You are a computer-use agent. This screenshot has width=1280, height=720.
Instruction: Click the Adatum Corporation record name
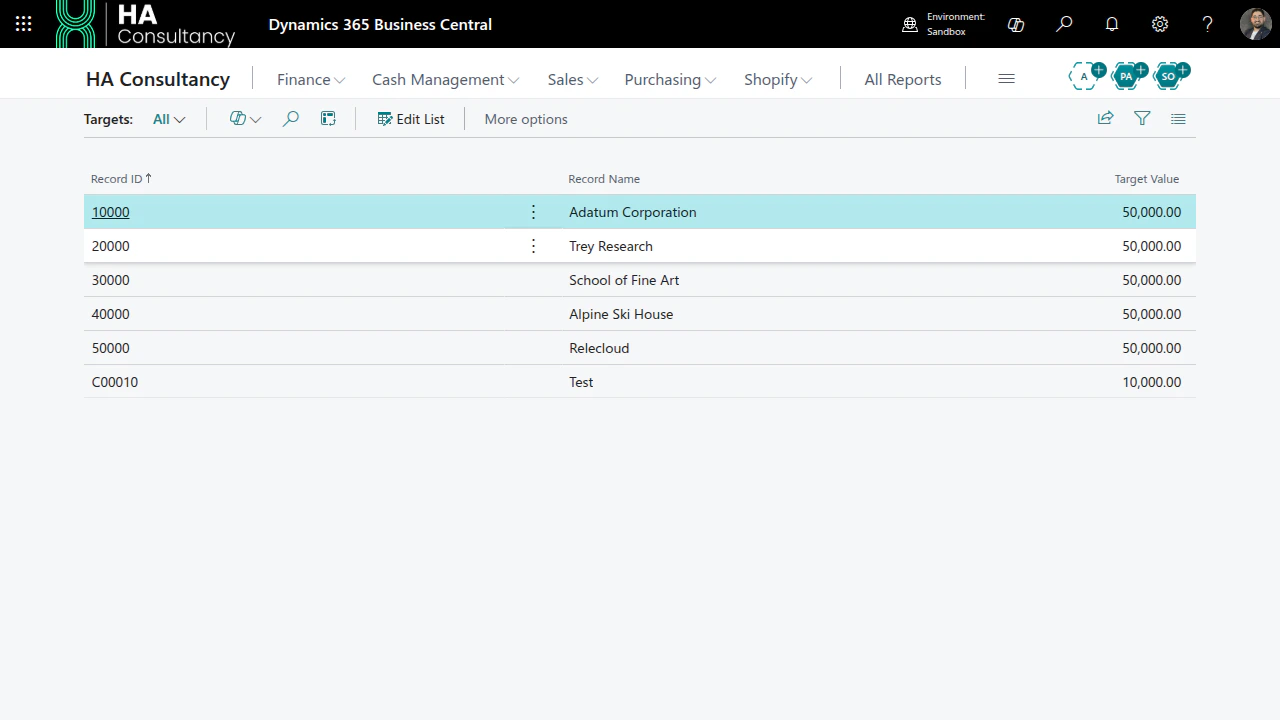point(633,212)
